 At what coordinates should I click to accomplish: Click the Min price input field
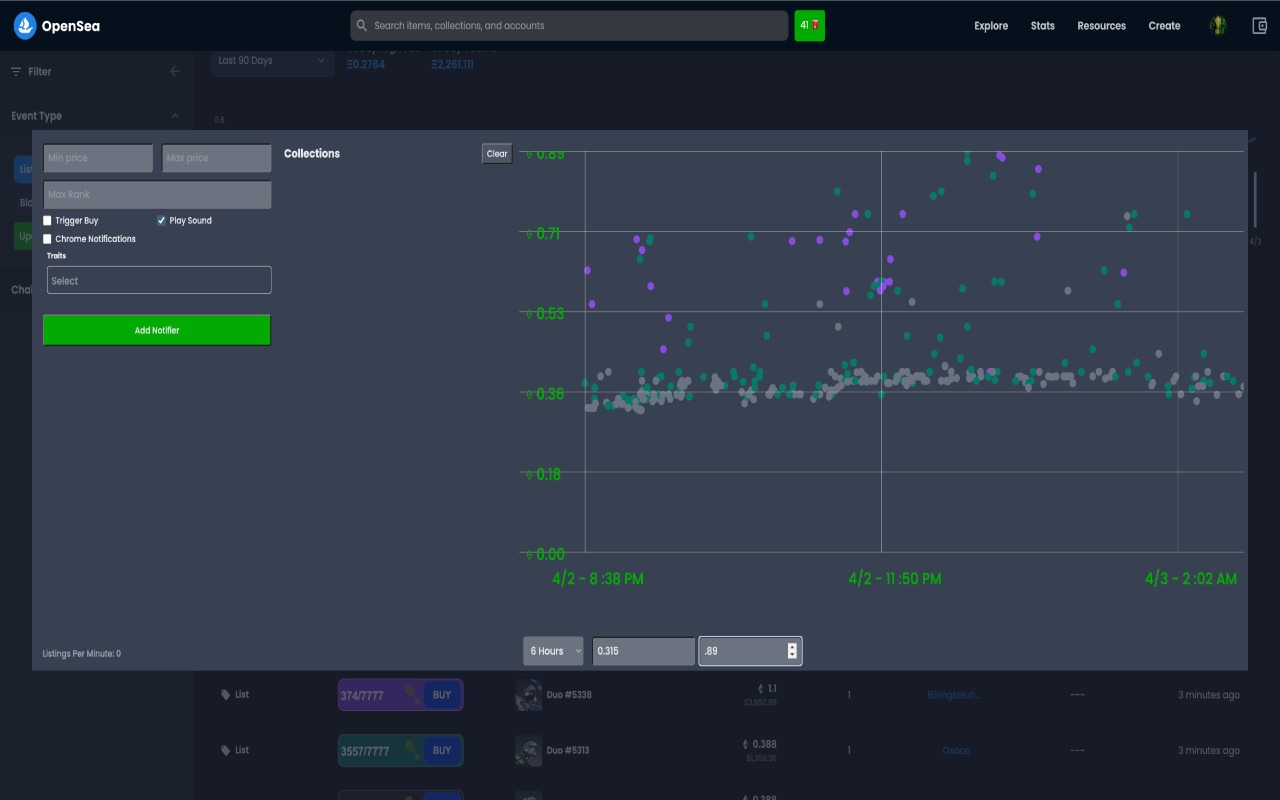[98, 158]
